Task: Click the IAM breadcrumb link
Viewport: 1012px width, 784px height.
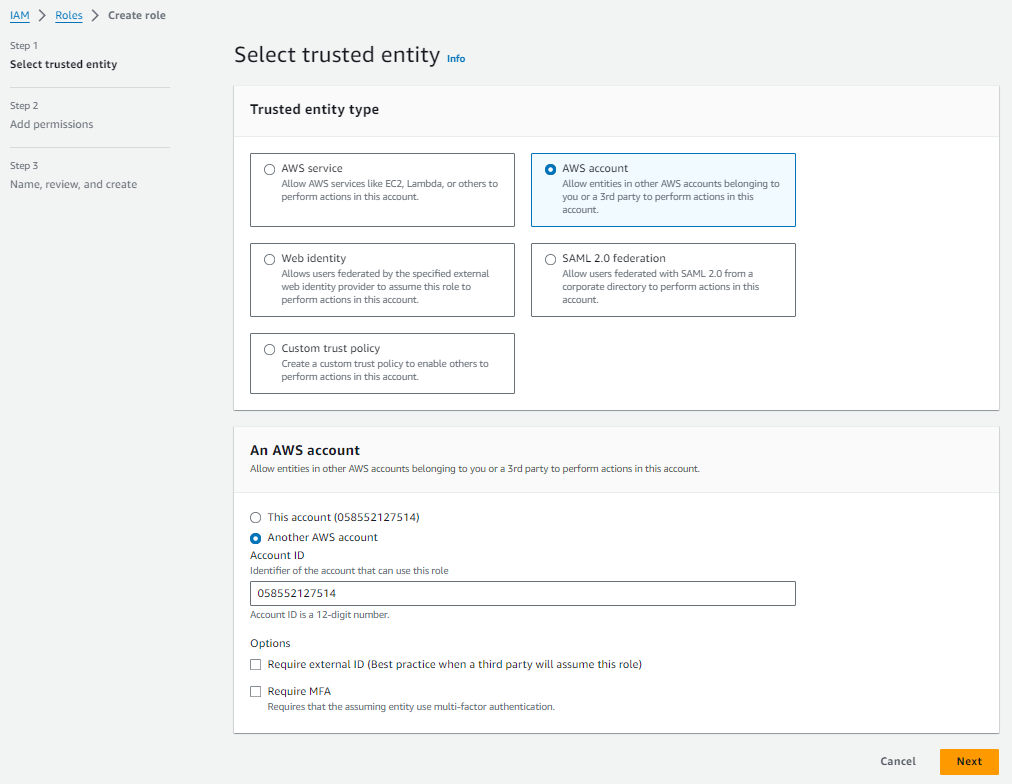Action: tap(19, 15)
